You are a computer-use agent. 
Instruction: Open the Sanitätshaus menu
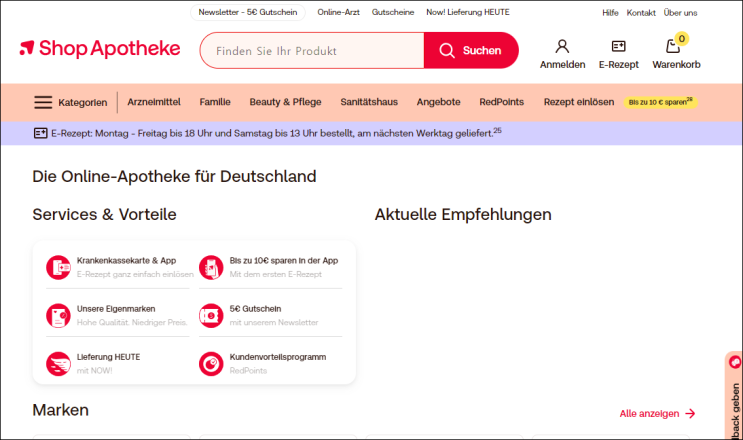[369, 102]
